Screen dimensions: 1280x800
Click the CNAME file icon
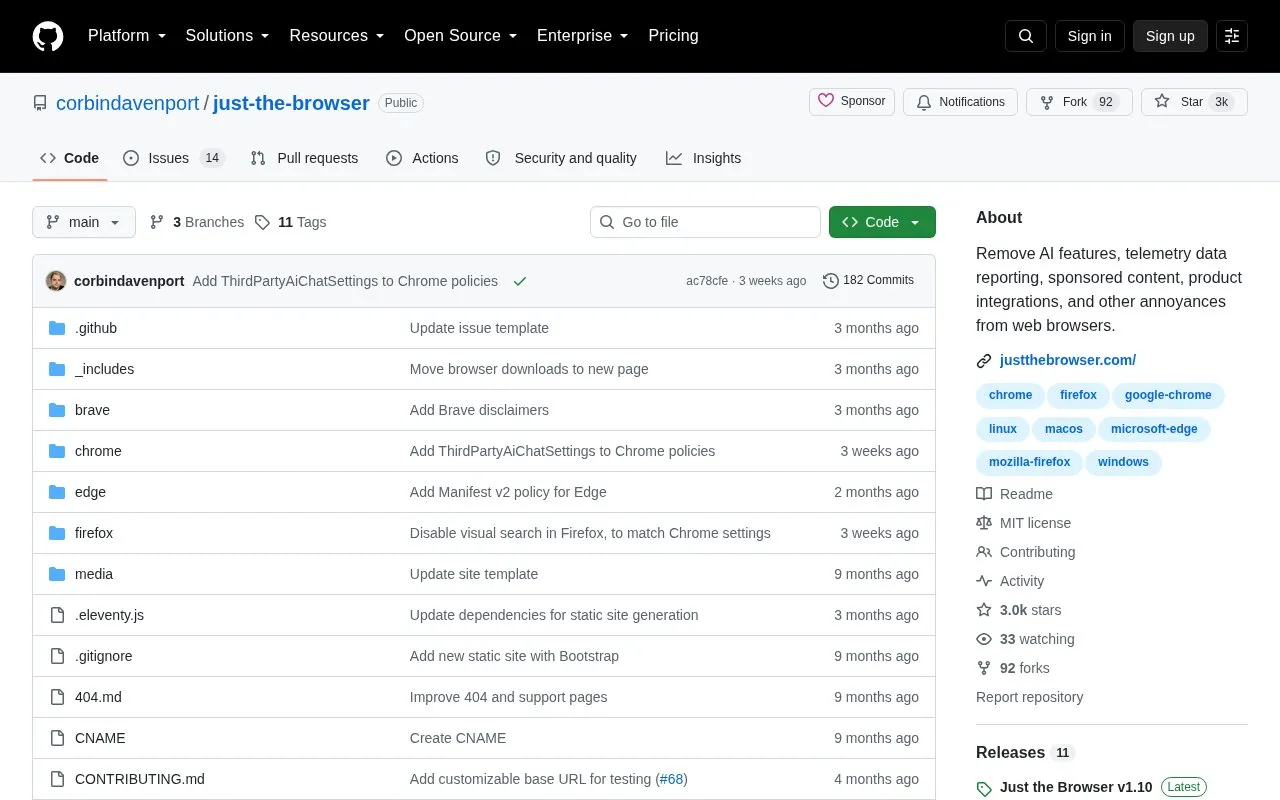57,738
